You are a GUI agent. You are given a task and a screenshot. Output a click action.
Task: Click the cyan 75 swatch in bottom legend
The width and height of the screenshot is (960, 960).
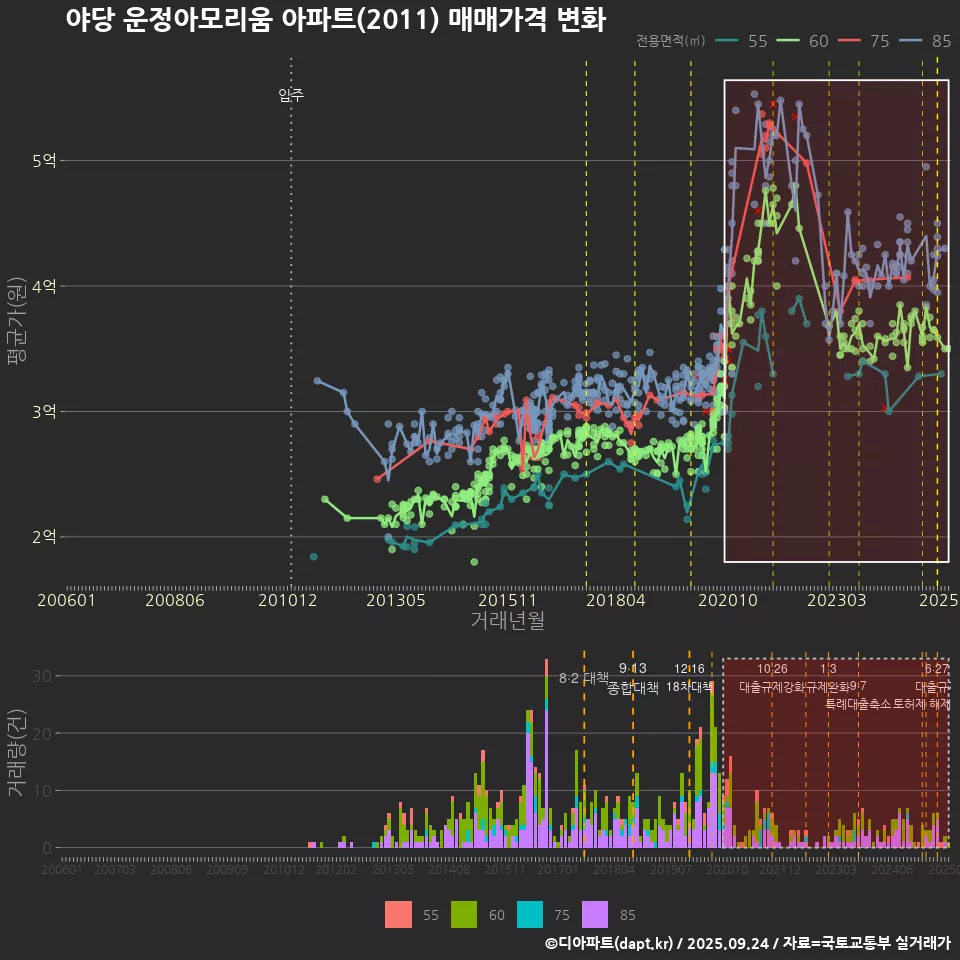531,914
